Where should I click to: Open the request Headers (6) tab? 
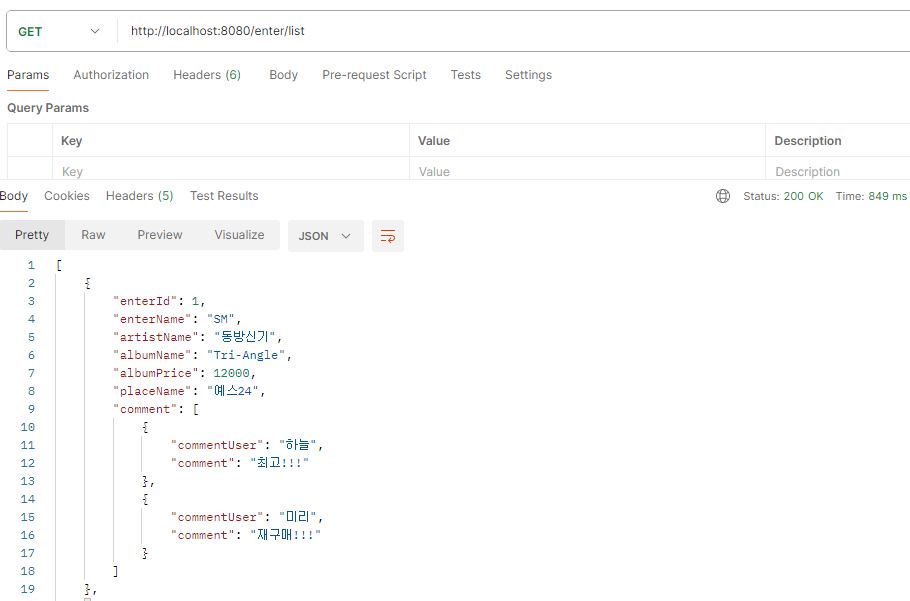[x=207, y=75]
